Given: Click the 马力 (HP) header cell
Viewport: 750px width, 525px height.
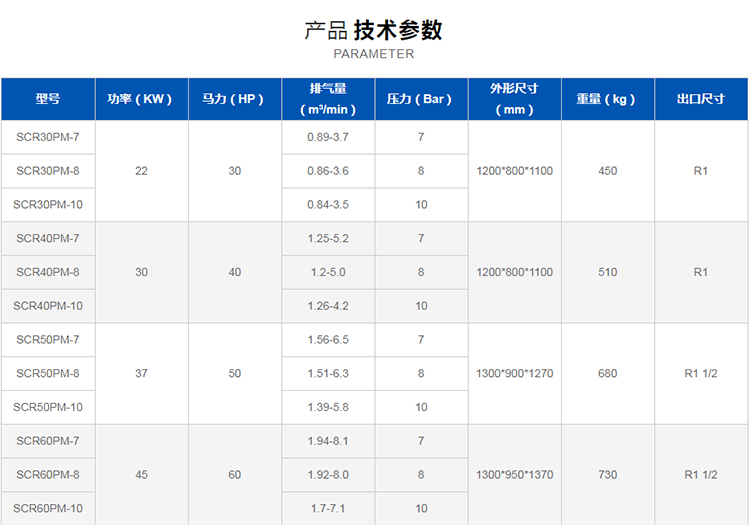Looking at the screenshot, I should coord(234,99).
